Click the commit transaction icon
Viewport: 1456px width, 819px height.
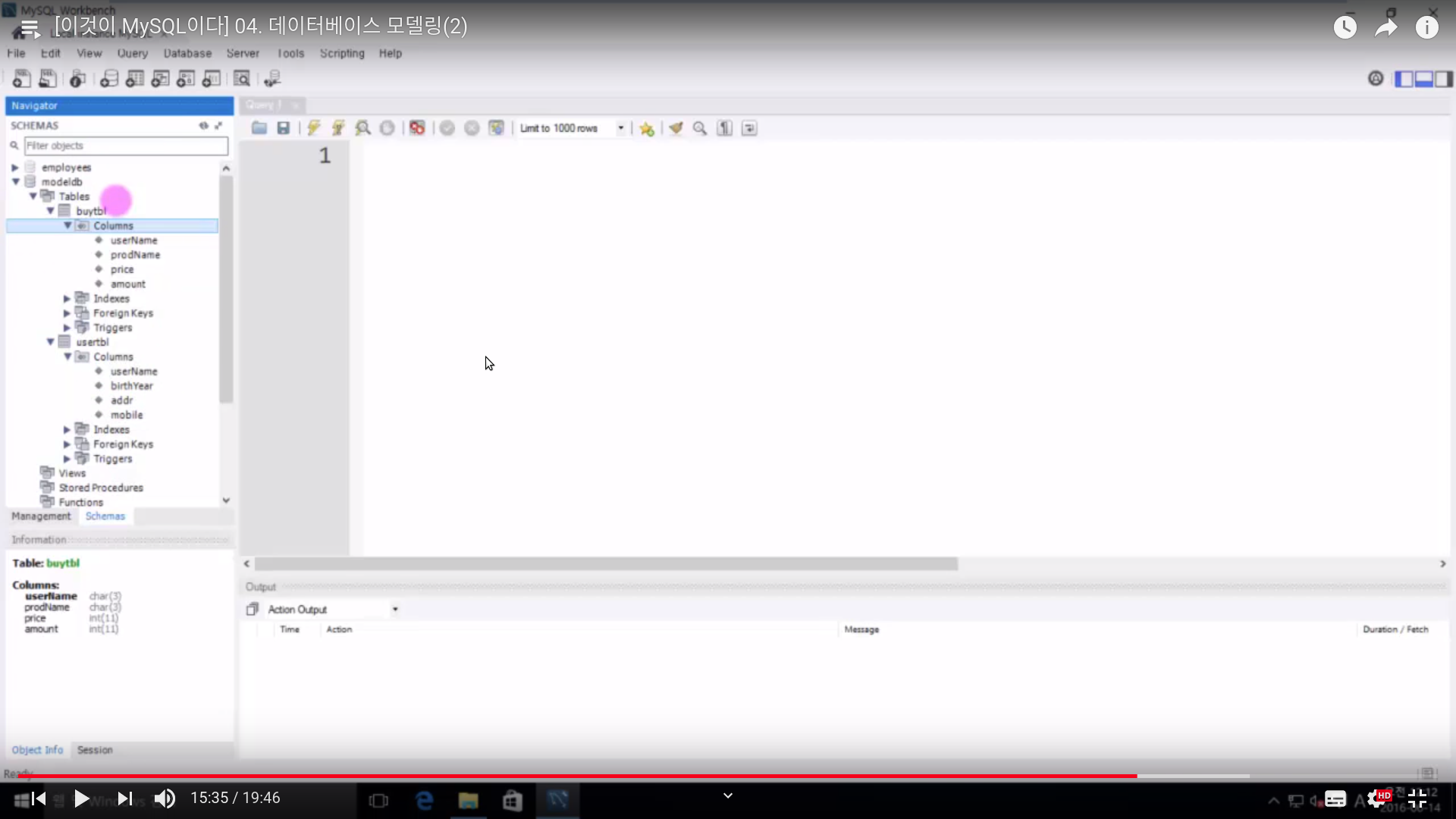pos(447,128)
